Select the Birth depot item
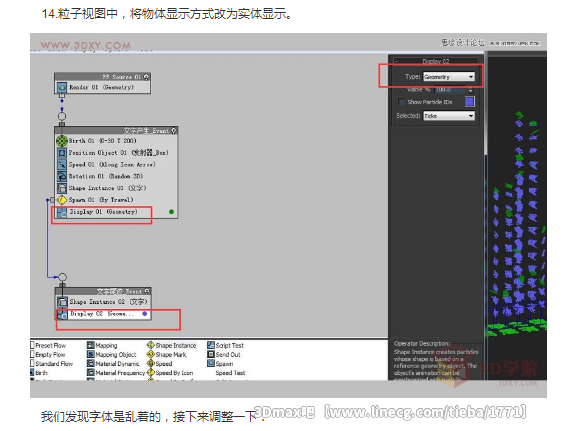This screenshot has width=566, height=431. [39, 373]
